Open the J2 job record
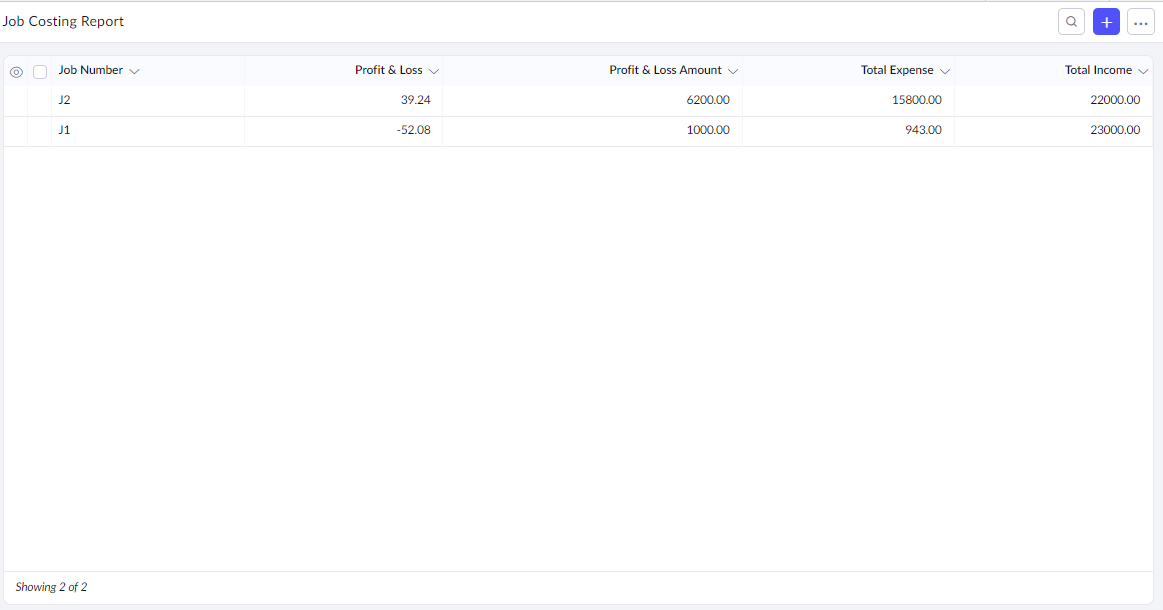Screen dimensions: 1163x610 tap(65, 100)
